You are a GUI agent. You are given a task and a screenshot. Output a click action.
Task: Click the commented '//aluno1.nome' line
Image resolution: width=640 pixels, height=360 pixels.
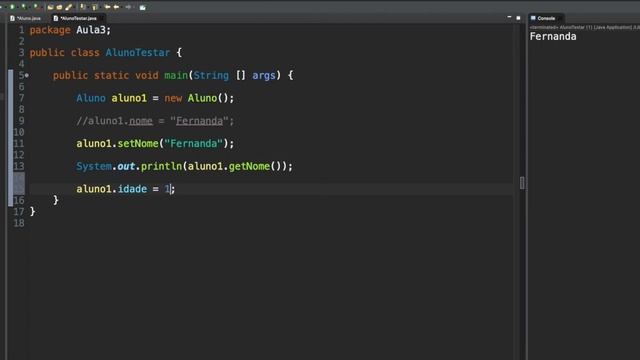(155, 121)
